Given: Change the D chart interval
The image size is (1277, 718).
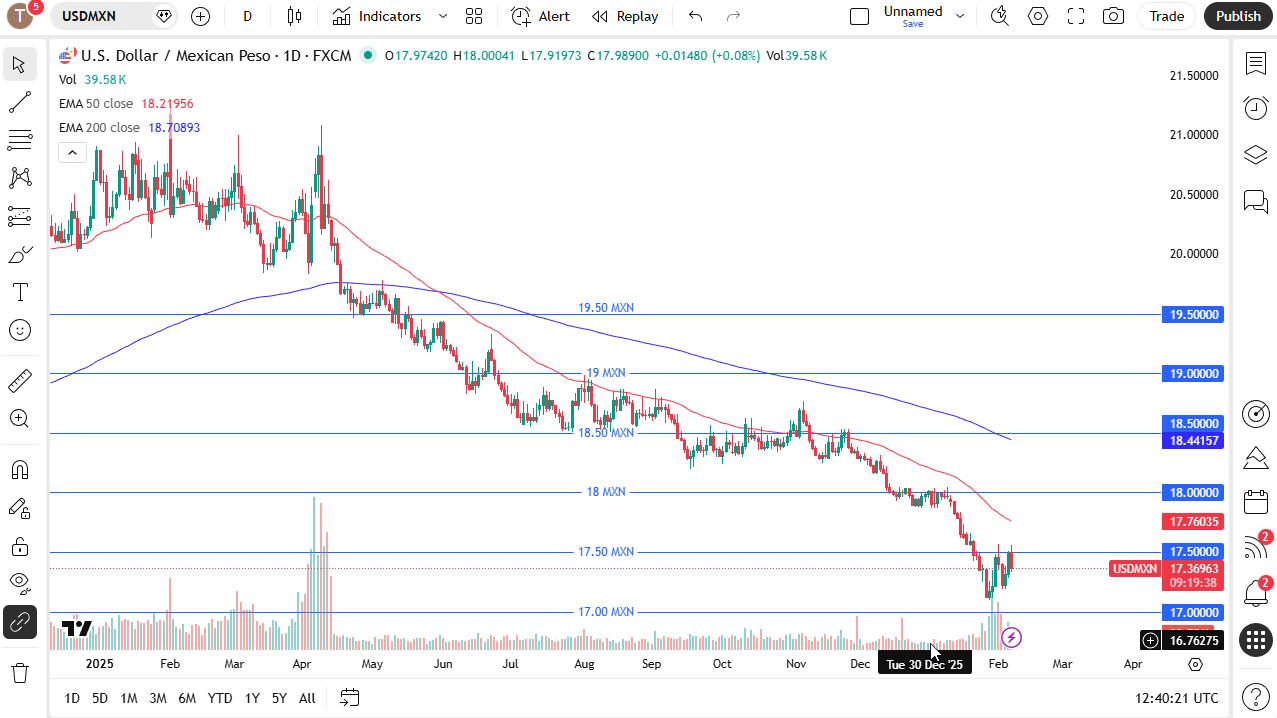Looking at the screenshot, I should tap(247, 16).
